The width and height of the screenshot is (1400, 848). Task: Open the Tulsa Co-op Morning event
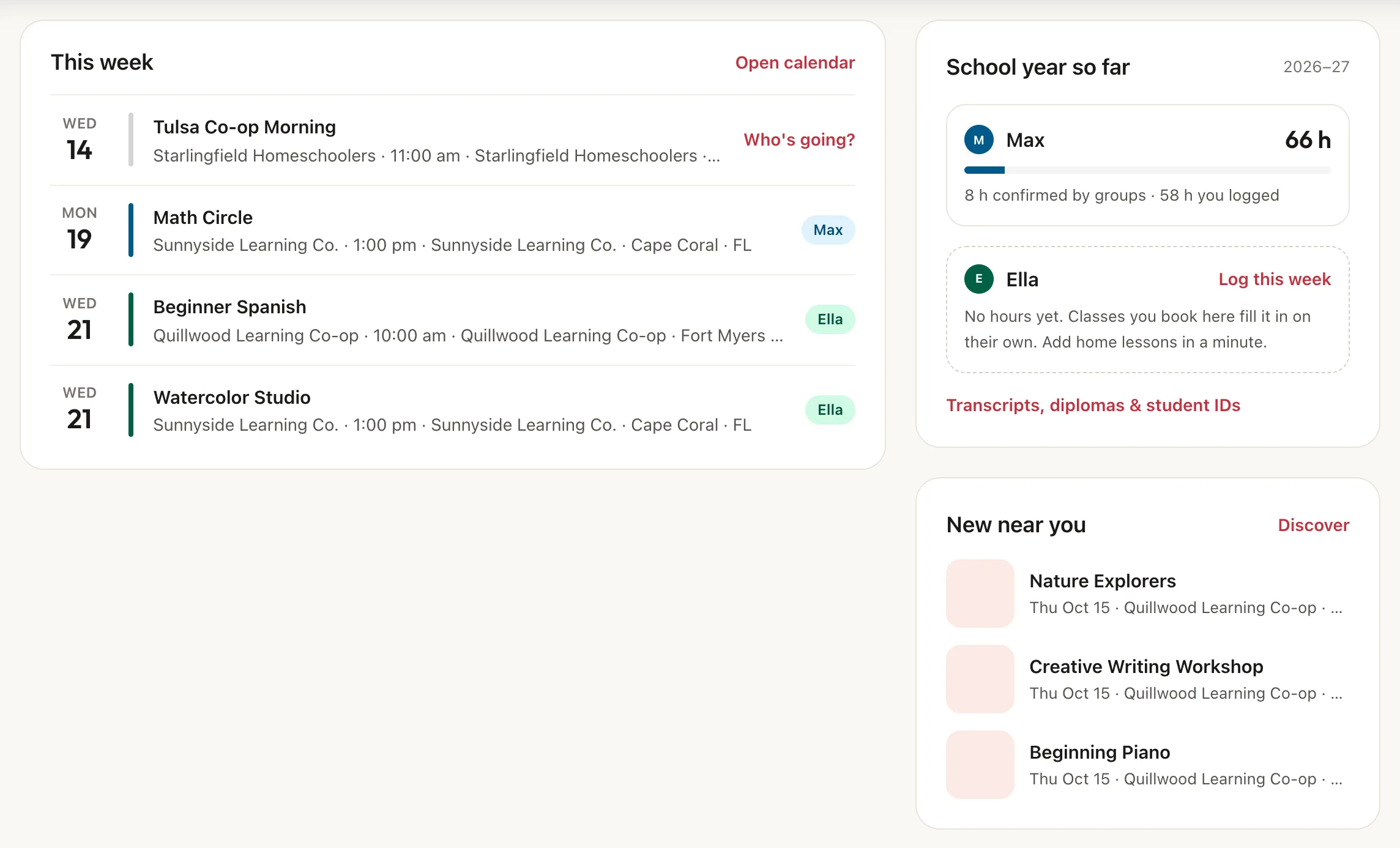tap(453, 140)
